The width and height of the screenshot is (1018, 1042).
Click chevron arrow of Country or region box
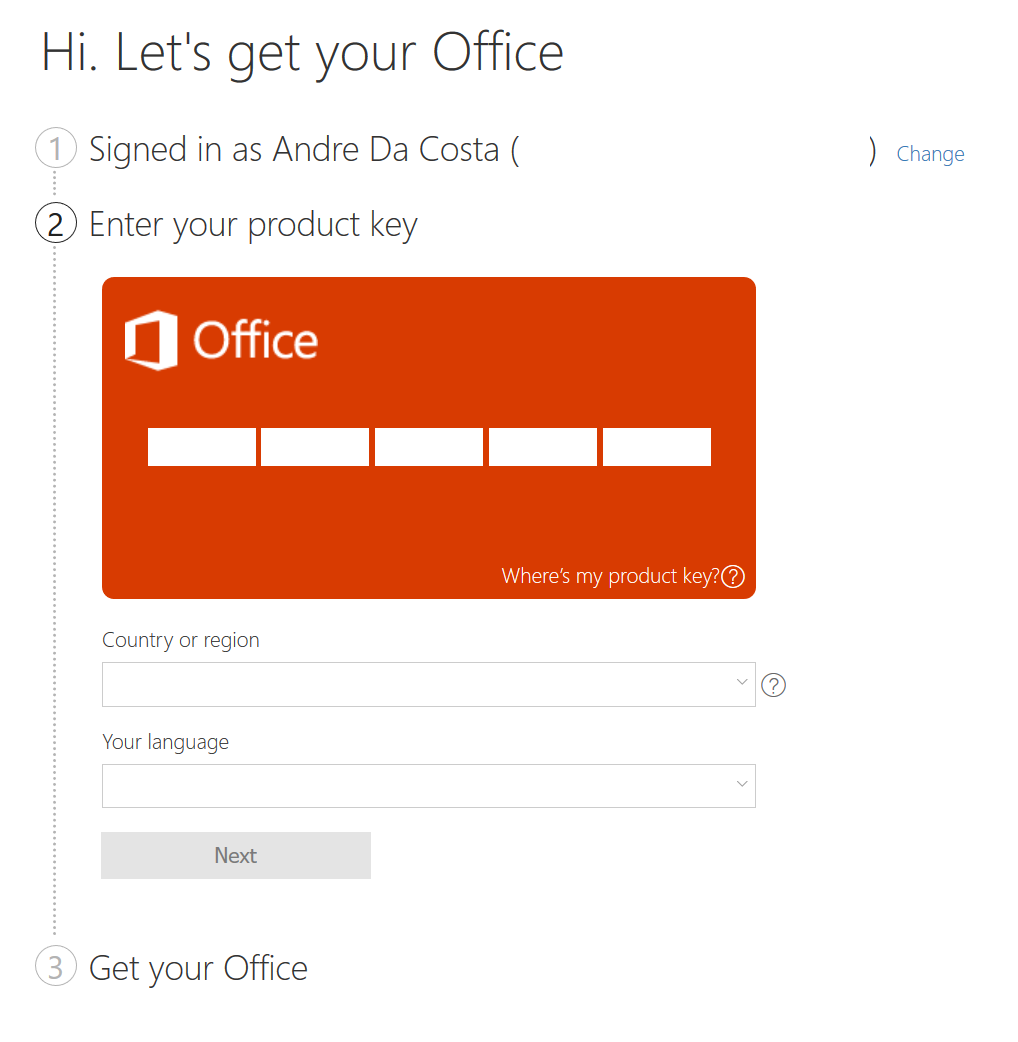point(742,682)
